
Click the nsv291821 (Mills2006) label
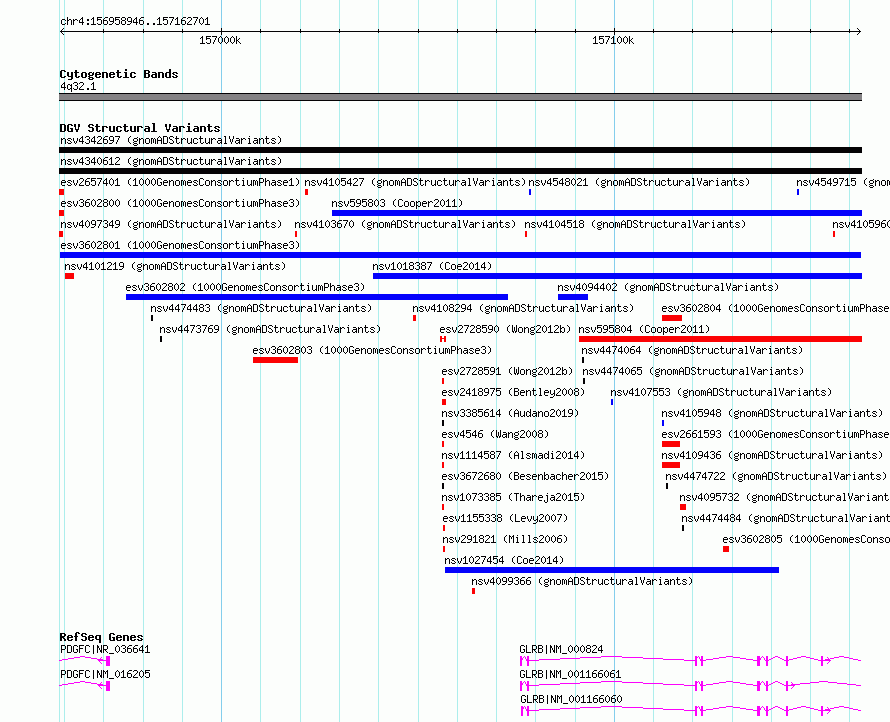point(505,539)
